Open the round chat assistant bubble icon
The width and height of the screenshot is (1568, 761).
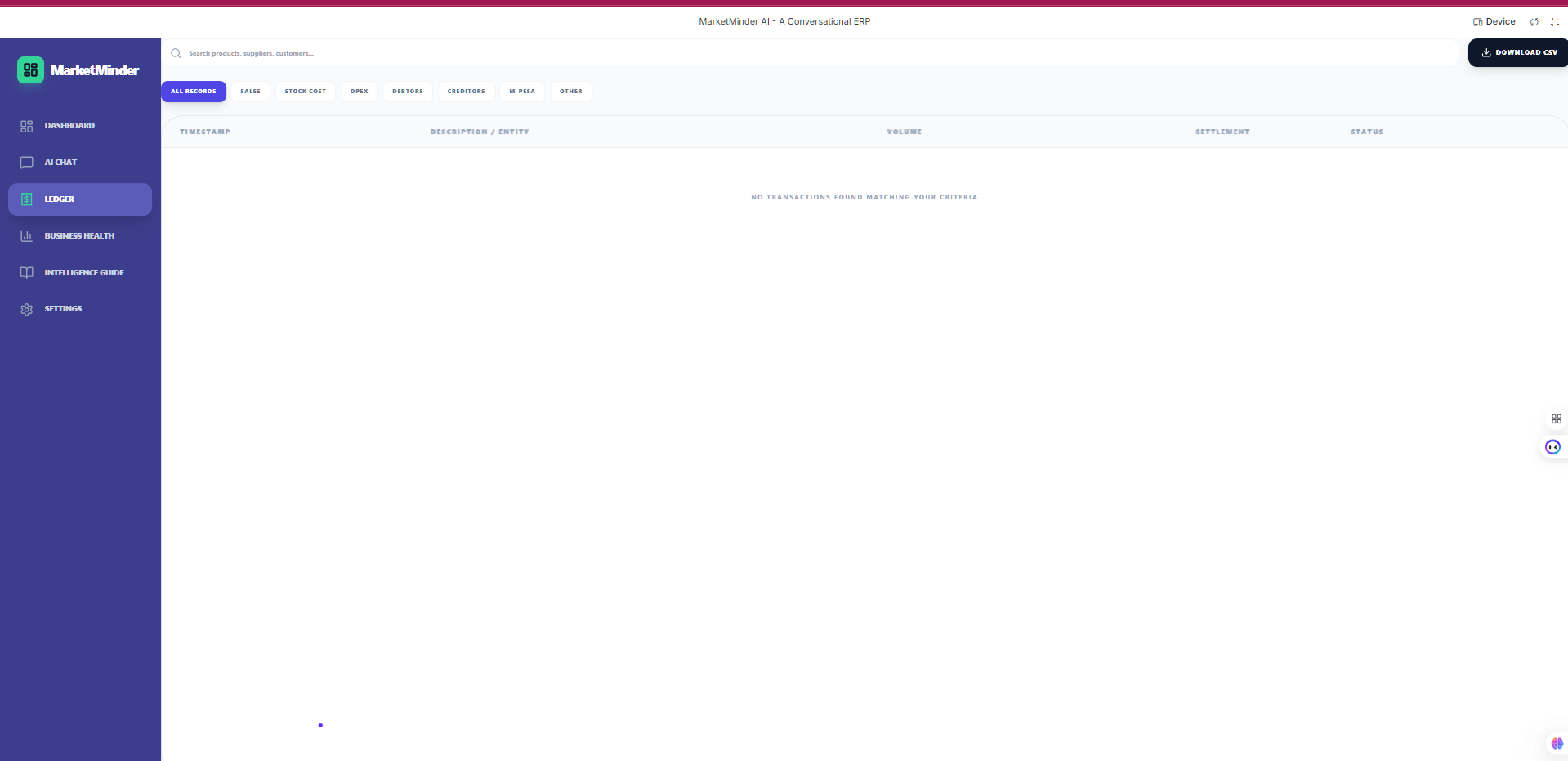tap(1553, 447)
